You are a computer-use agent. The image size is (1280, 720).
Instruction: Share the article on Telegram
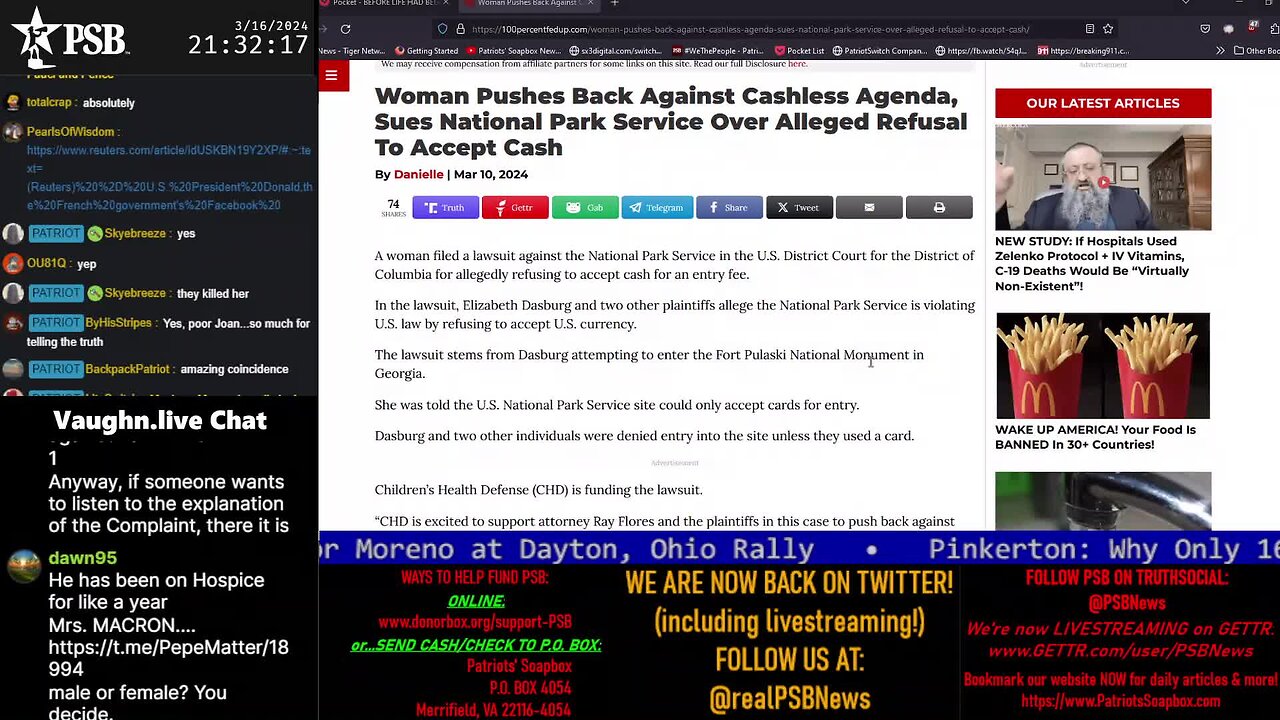tap(656, 207)
